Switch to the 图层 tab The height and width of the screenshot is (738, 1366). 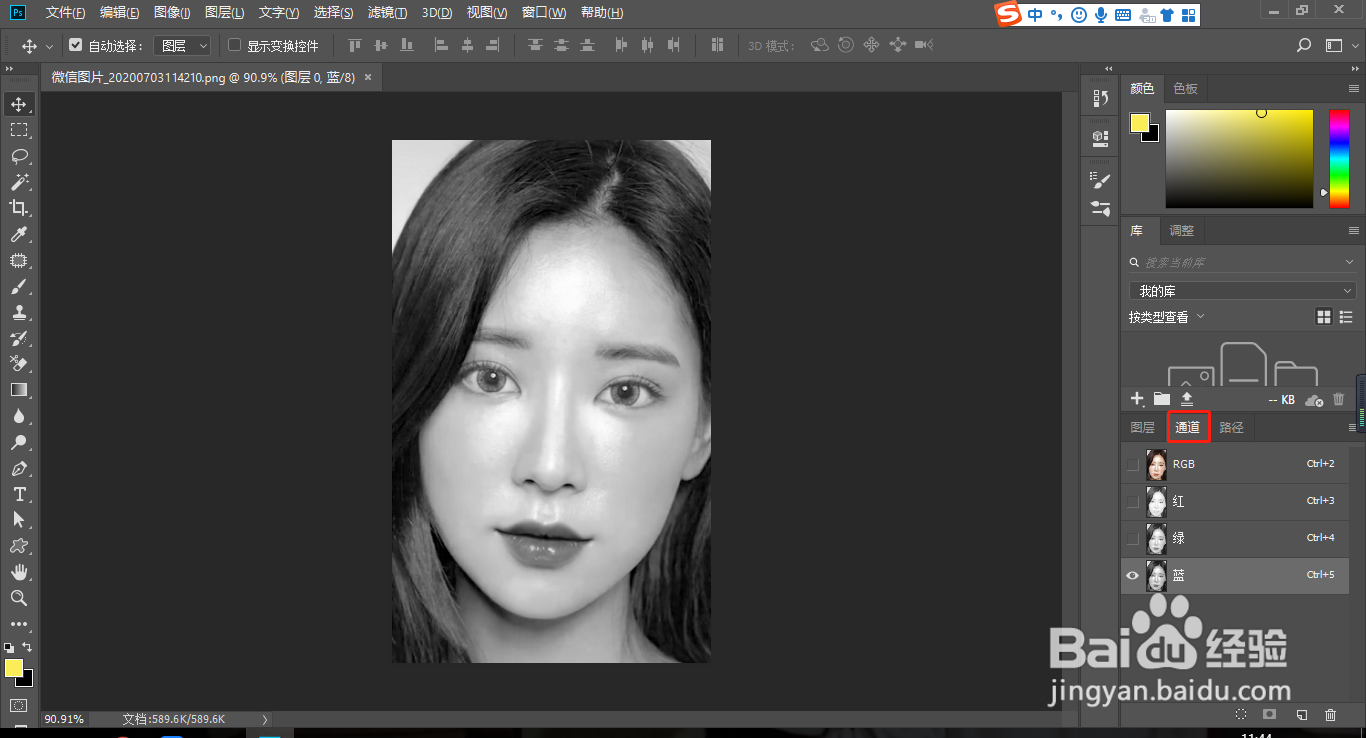click(1142, 428)
